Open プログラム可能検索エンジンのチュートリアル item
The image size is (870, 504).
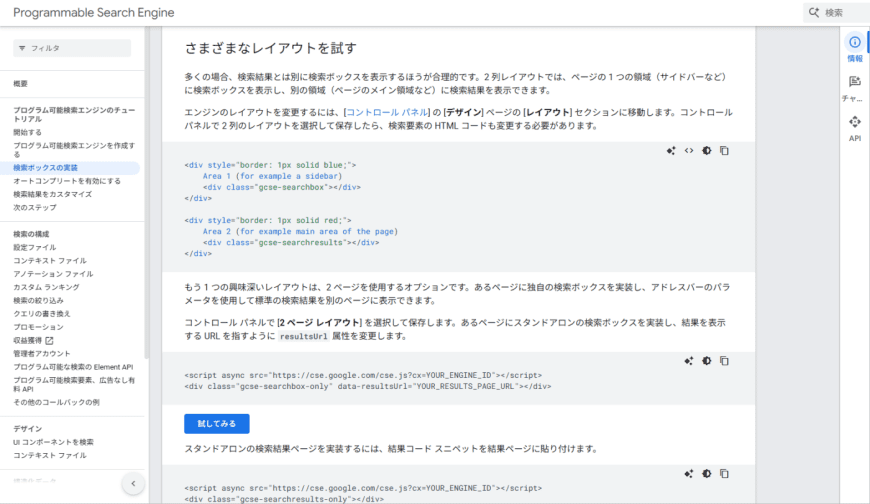74,114
